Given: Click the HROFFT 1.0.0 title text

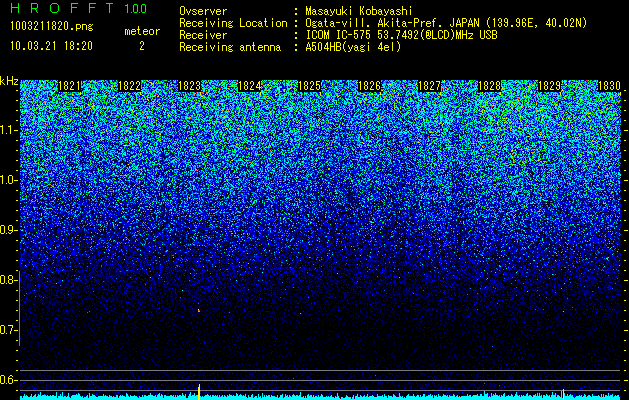Looking at the screenshot, I should pyautogui.click(x=79, y=8).
